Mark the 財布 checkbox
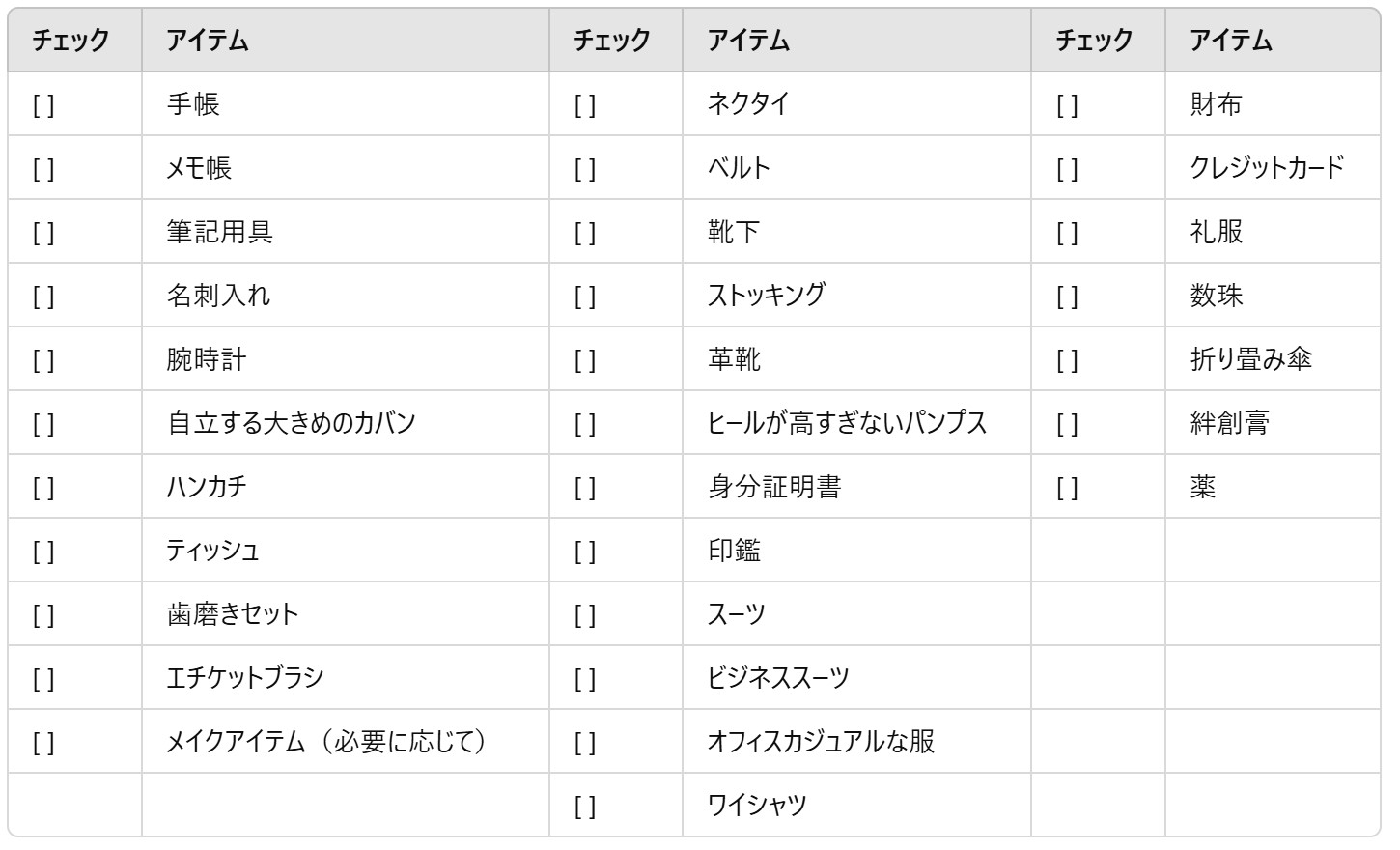This screenshot has width=1400, height=850. coord(1067,105)
